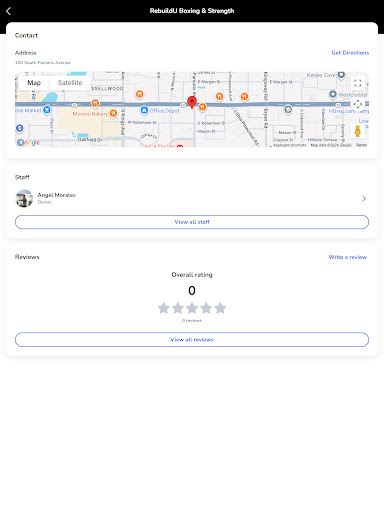
Task: Click the restaurant marker beside the red pin
Action: [202, 107]
